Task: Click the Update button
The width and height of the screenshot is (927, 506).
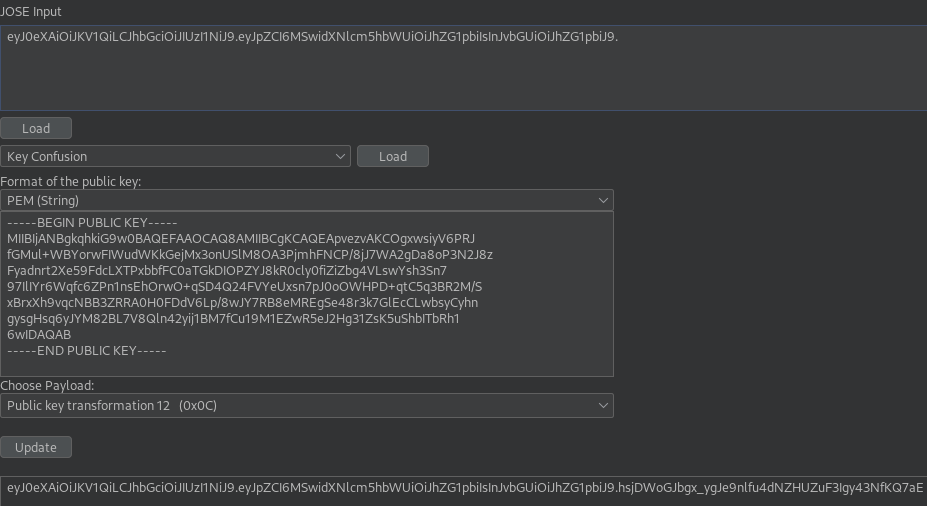Action: point(36,447)
